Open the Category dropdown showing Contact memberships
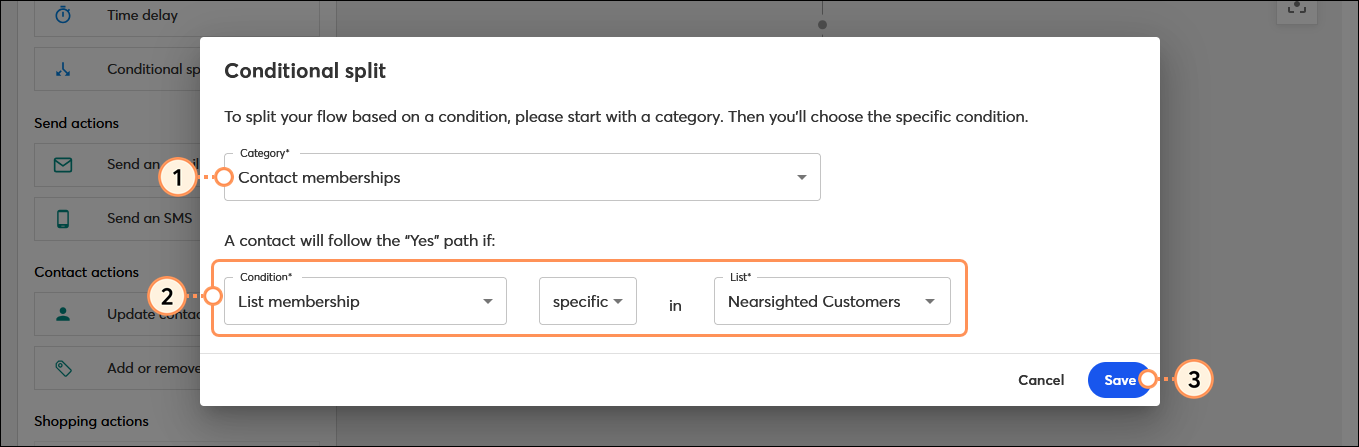This screenshot has width=1359, height=447. tap(522, 177)
